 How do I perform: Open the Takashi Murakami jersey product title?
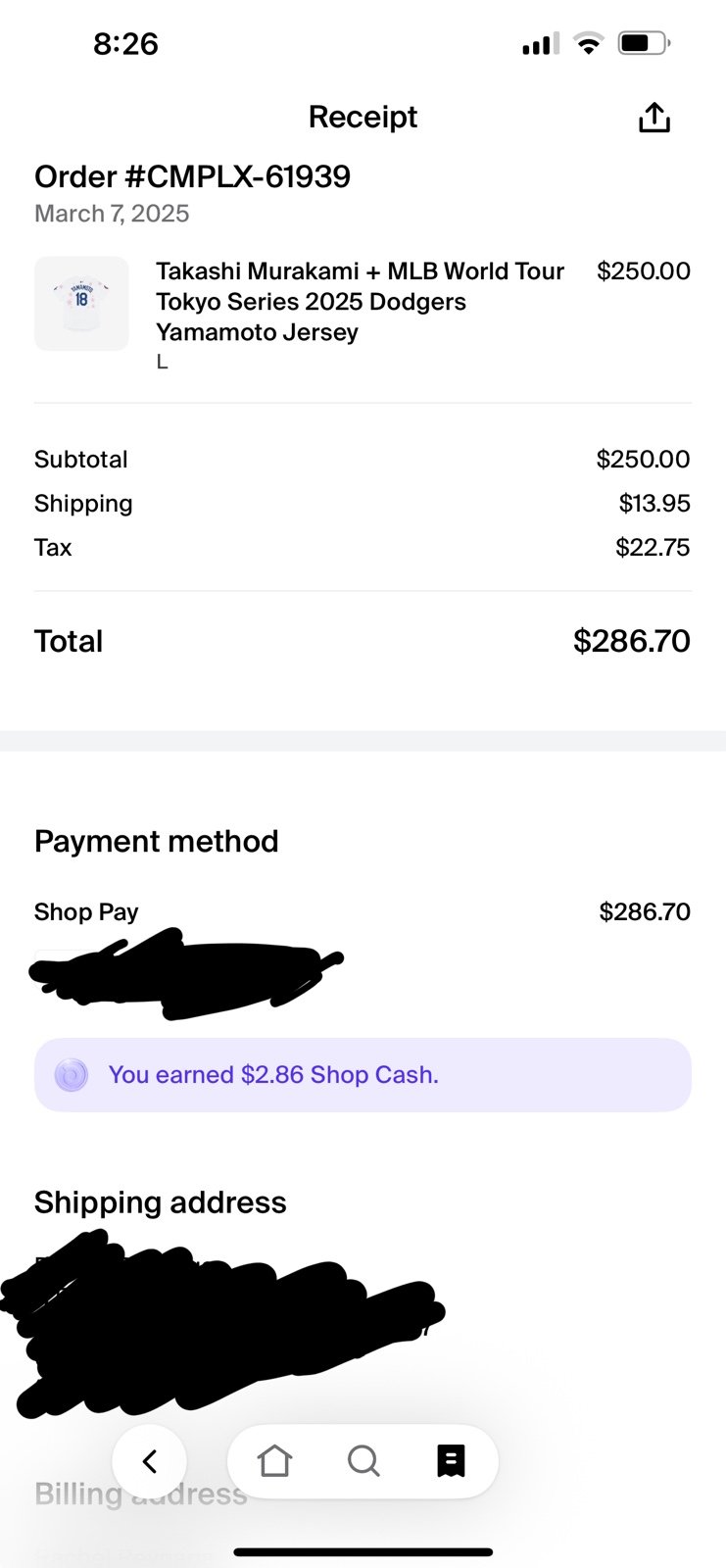[361, 302]
